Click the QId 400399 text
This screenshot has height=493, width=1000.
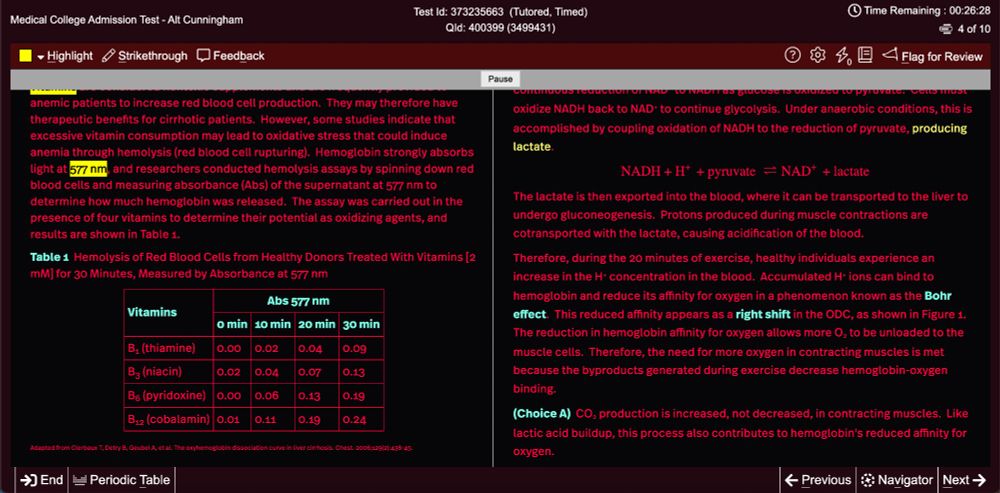coord(500,28)
